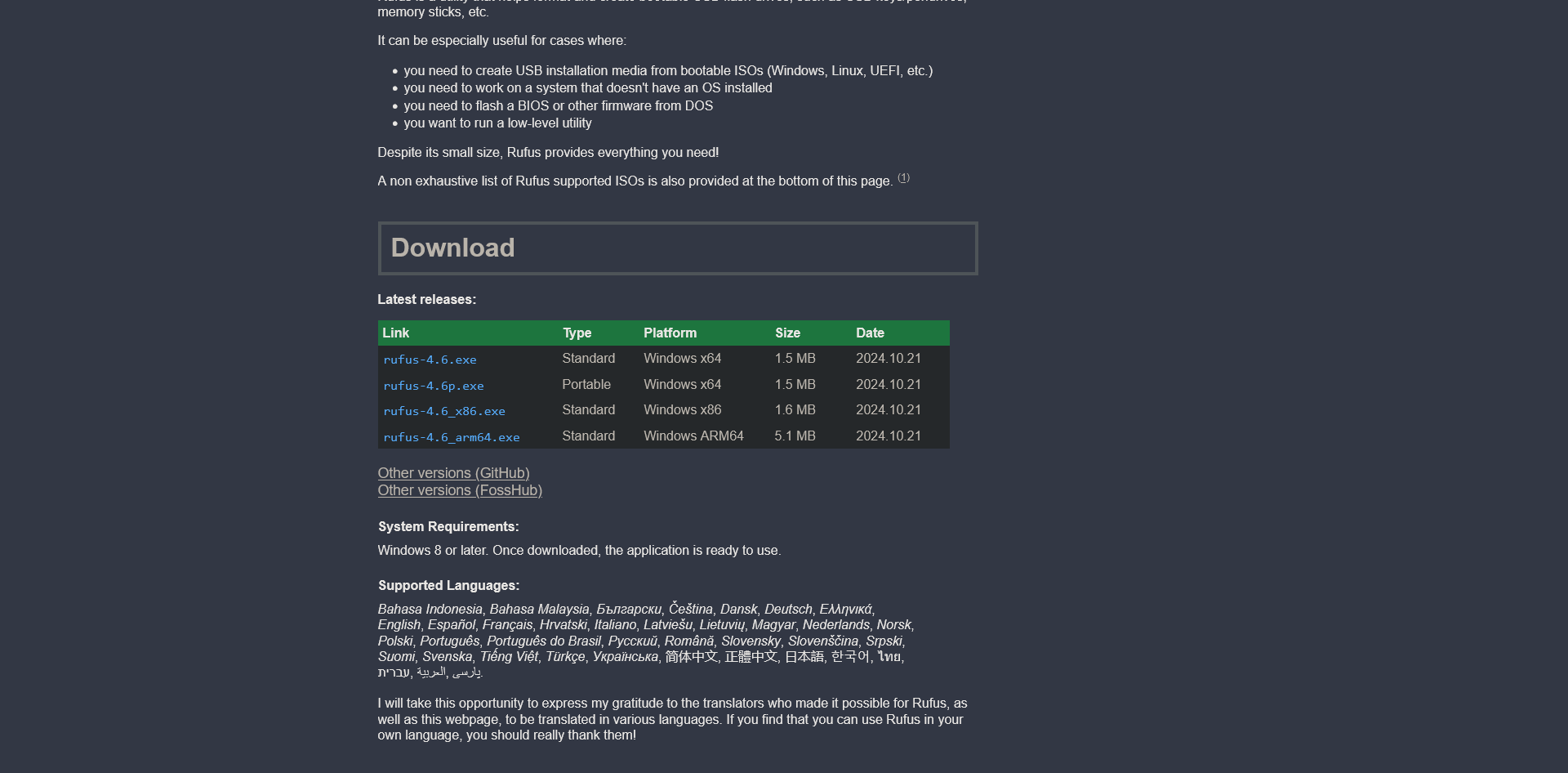Click the 2024.10.21 date in rufus-4.6_arm64.exe row
The image size is (1568, 773).
coord(888,436)
